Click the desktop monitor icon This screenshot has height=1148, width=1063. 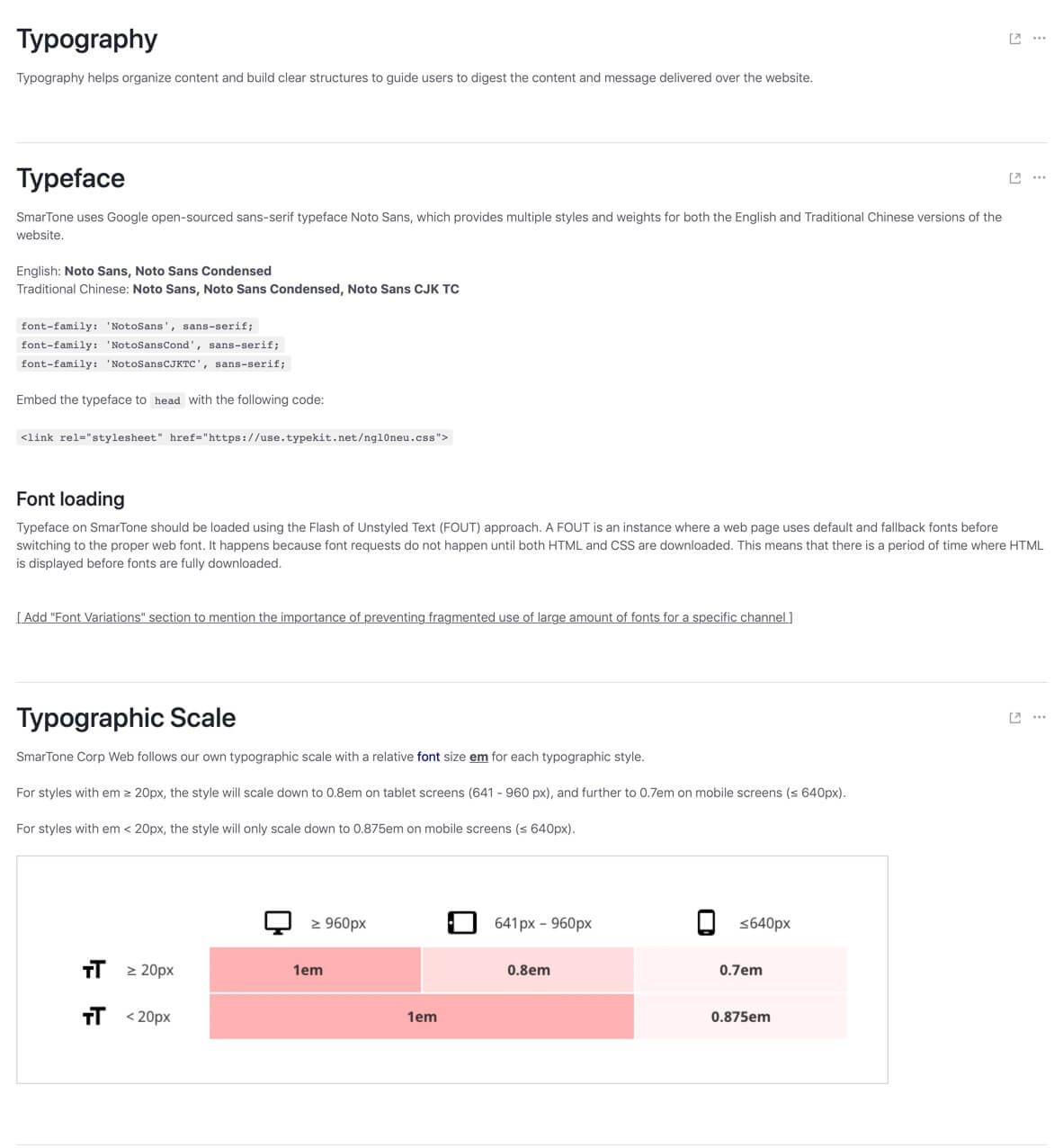(x=277, y=922)
